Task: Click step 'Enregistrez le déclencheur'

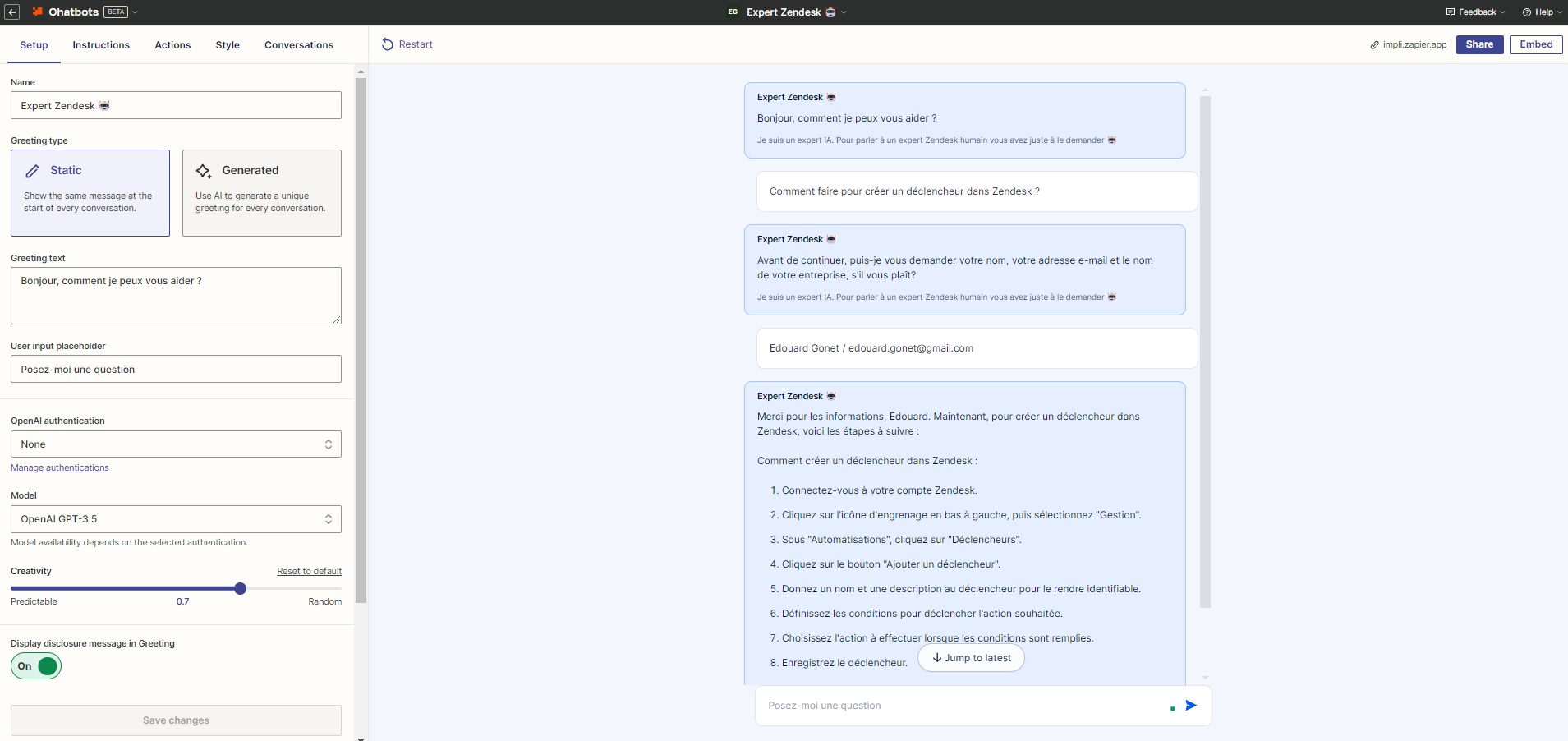Action: pos(844,663)
